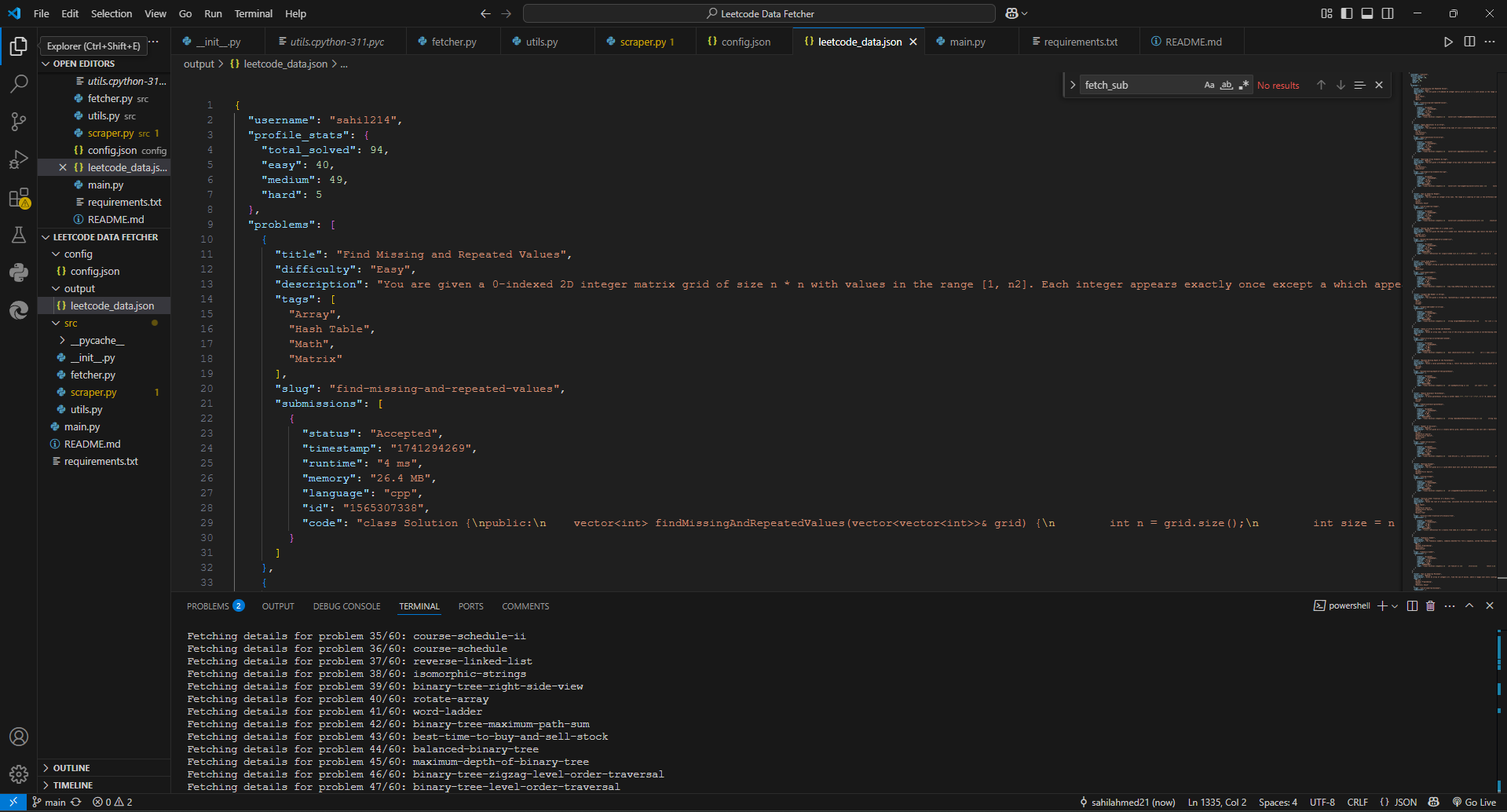Open the Extensions view

click(x=19, y=197)
